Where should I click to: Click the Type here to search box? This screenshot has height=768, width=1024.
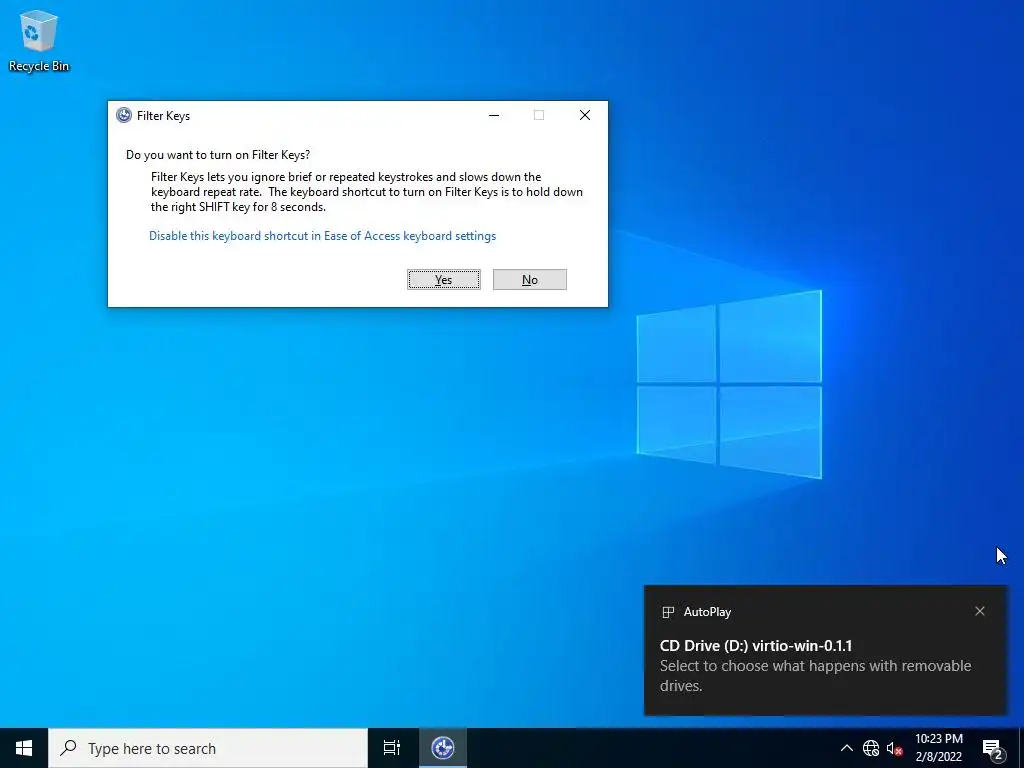coord(208,748)
